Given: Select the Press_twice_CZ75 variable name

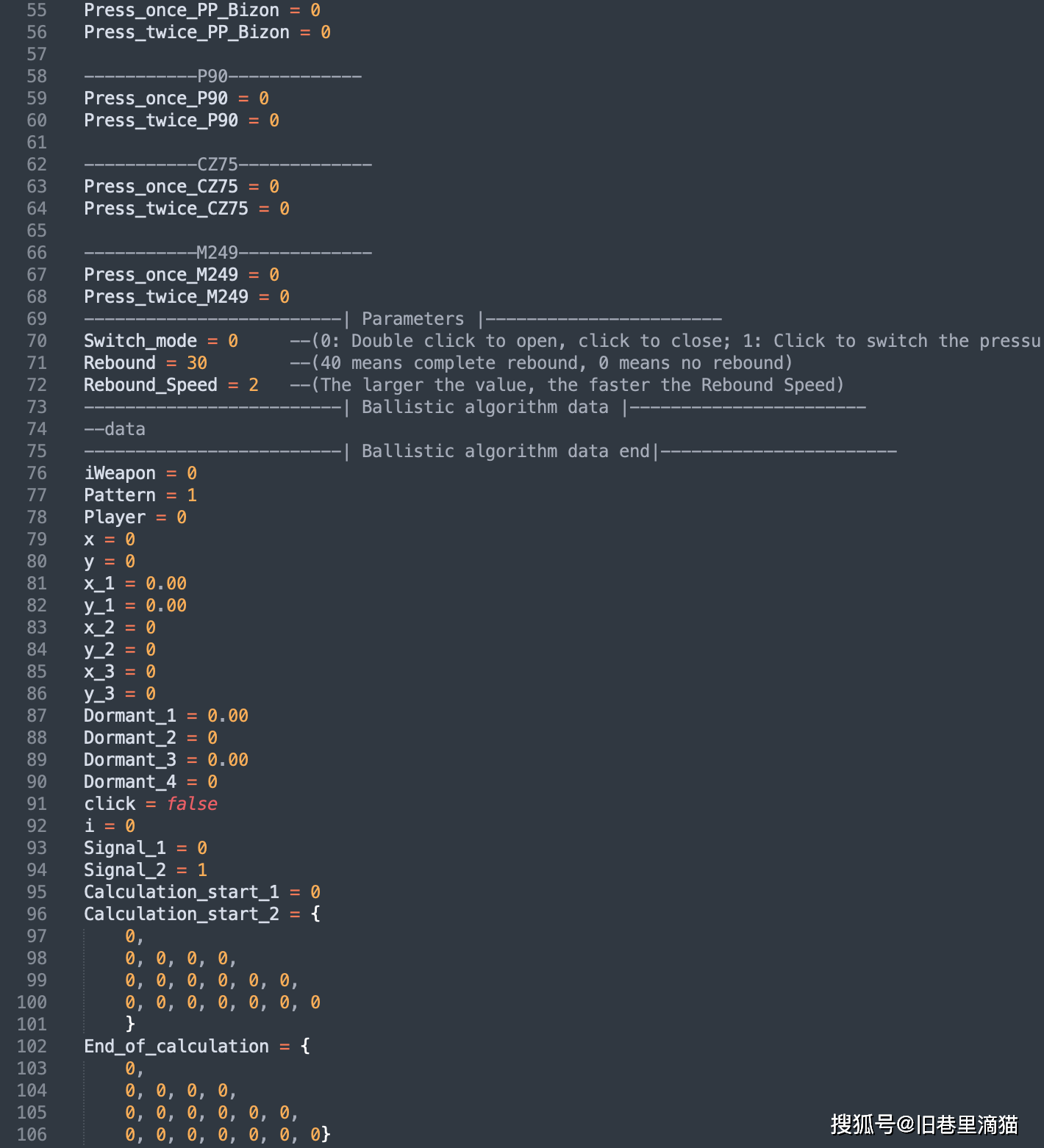Looking at the screenshot, I should click(166, 209).
